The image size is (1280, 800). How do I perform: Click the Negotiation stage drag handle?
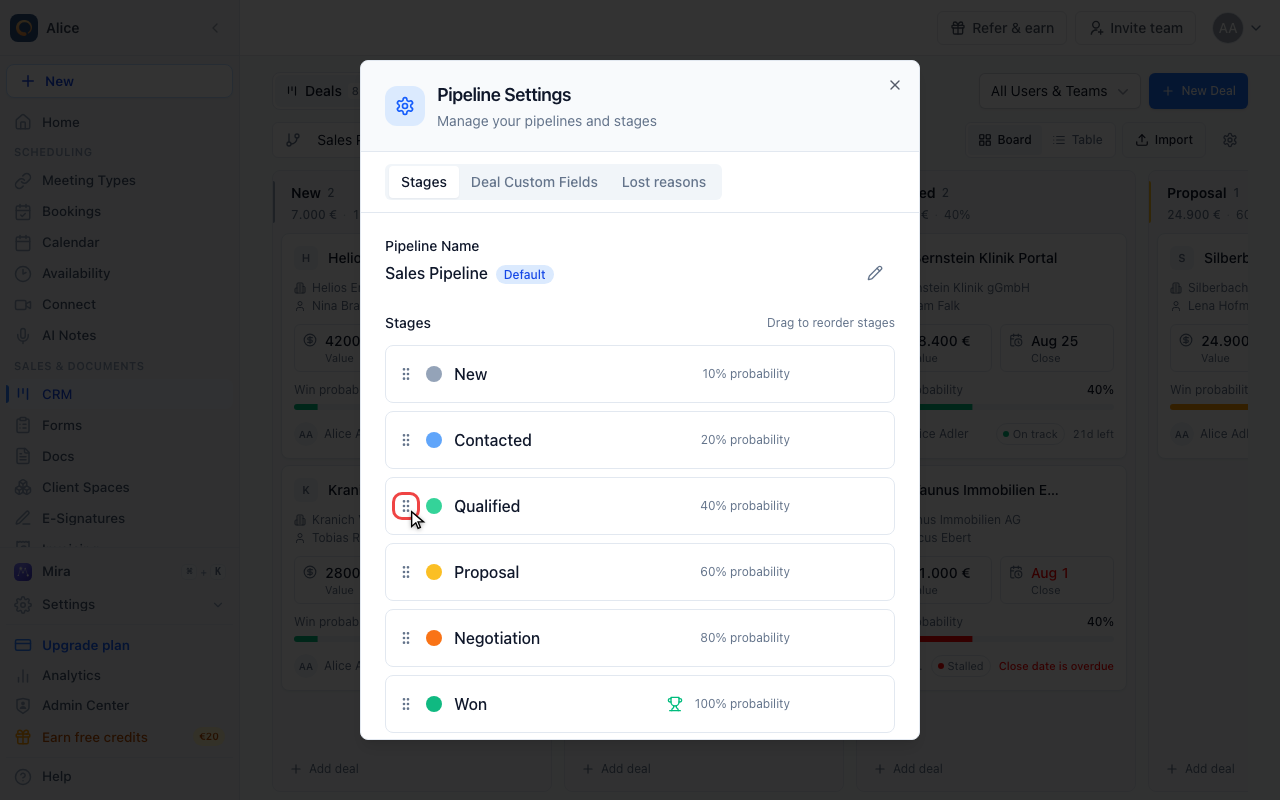[406, 638]
